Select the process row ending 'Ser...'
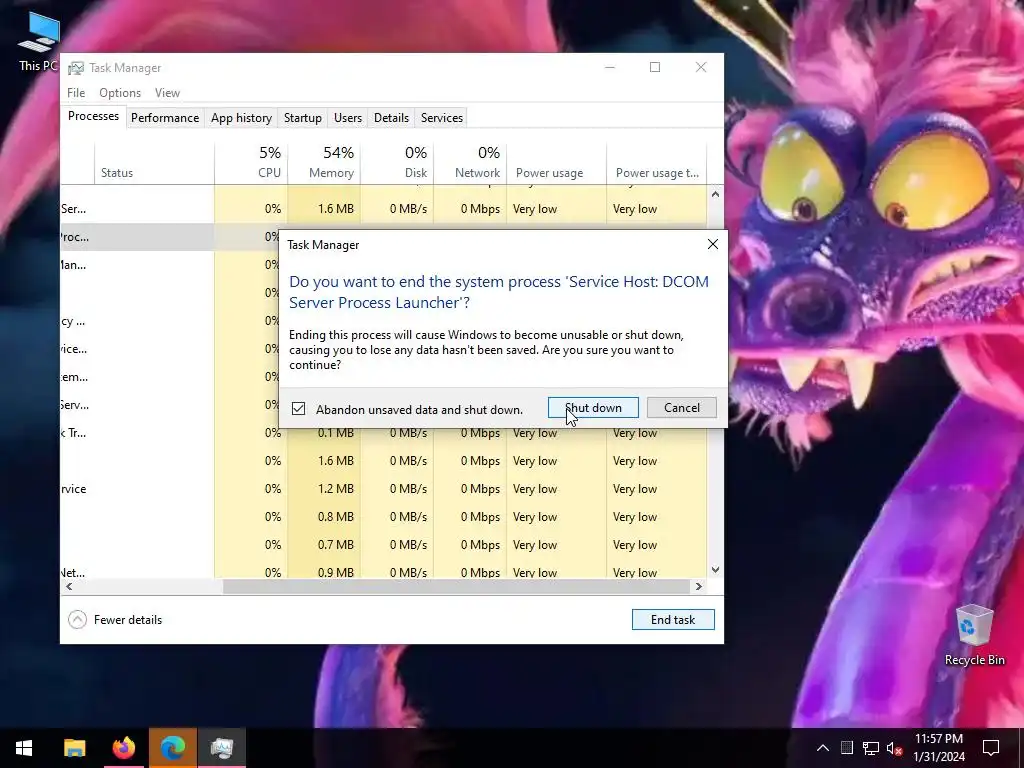 [383, 209]
